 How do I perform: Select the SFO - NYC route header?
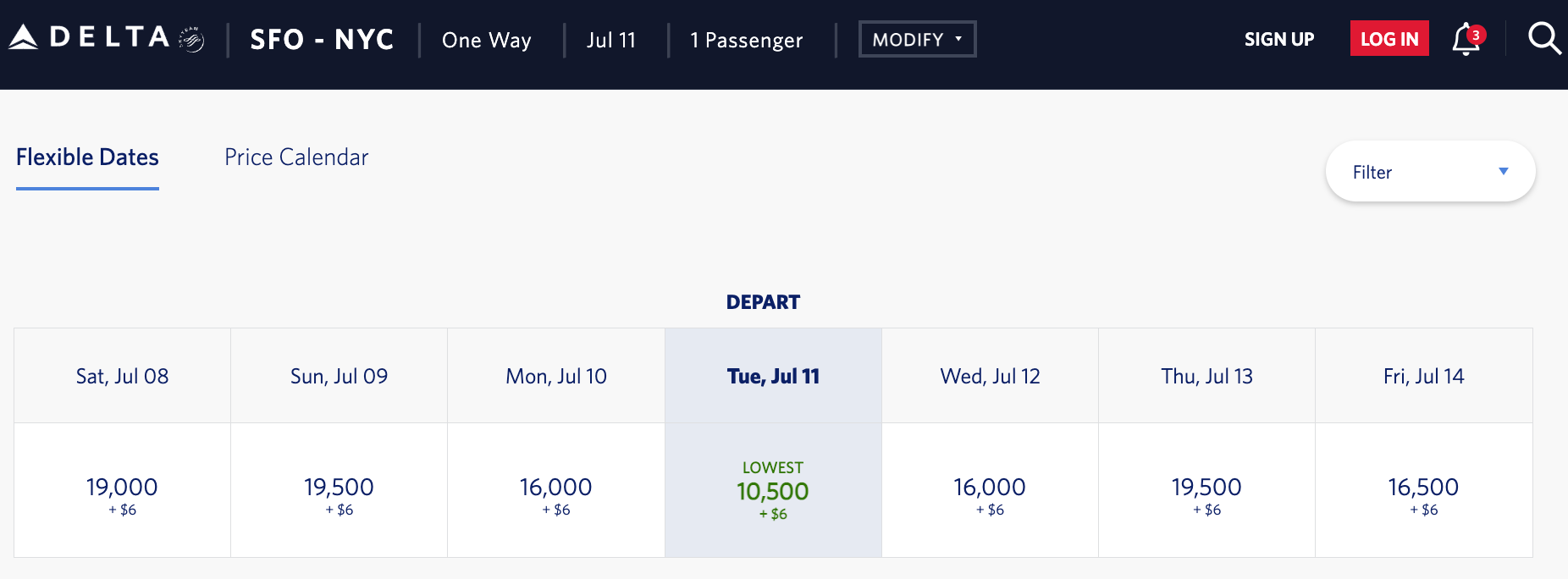click(322, 38)
